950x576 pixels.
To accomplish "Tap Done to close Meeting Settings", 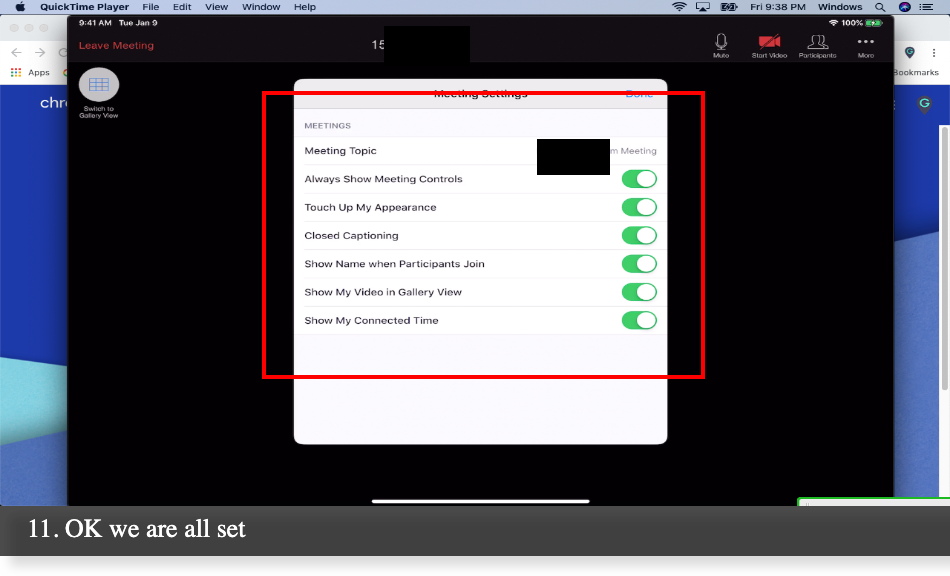I will pos(639,92).
